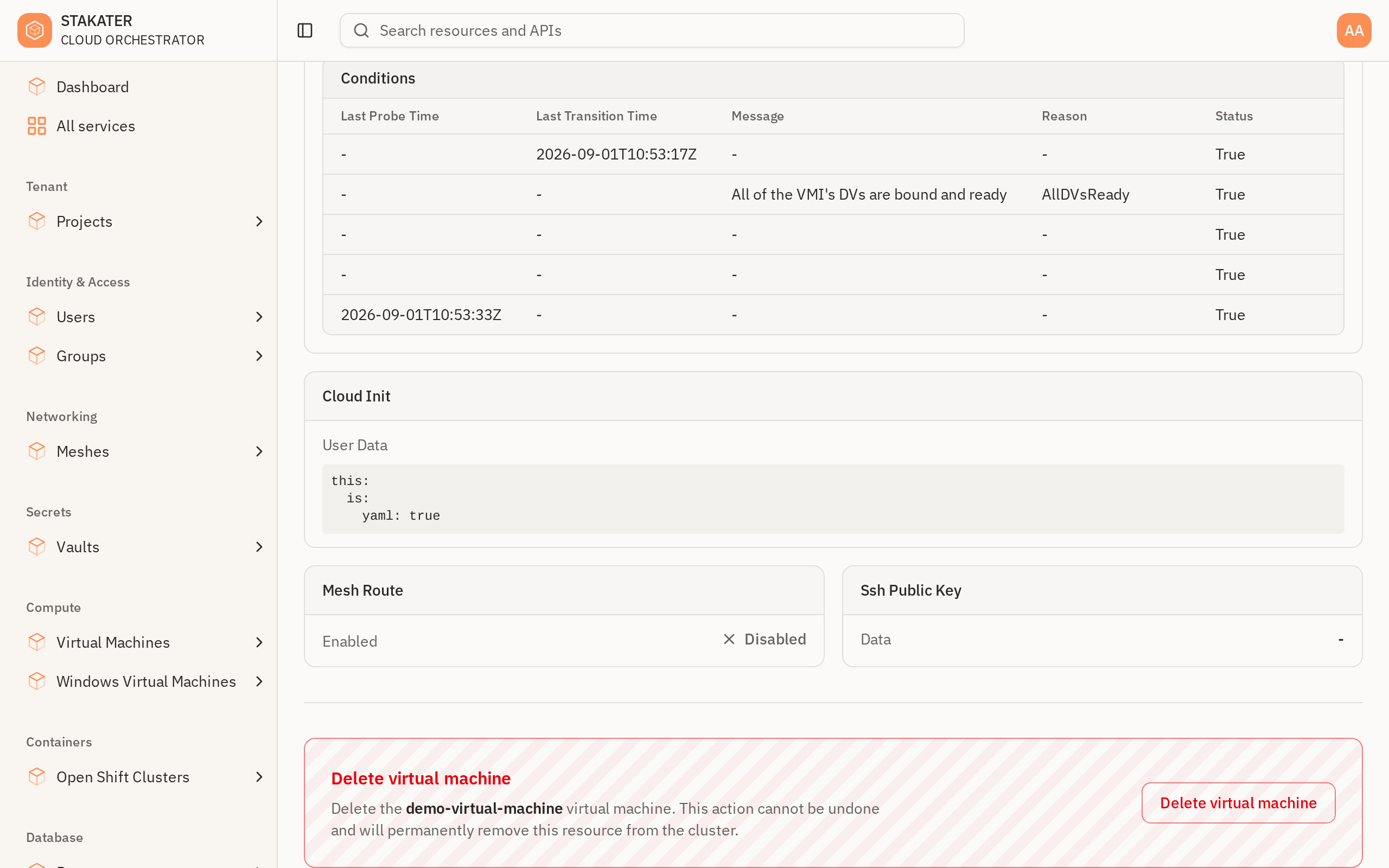Click the Delete virtual machine button
Screen dimensions: 1389x868
1238,802
